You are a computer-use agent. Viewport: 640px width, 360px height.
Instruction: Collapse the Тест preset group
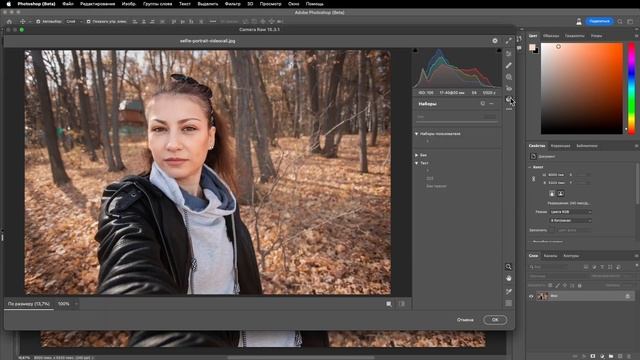416,163
